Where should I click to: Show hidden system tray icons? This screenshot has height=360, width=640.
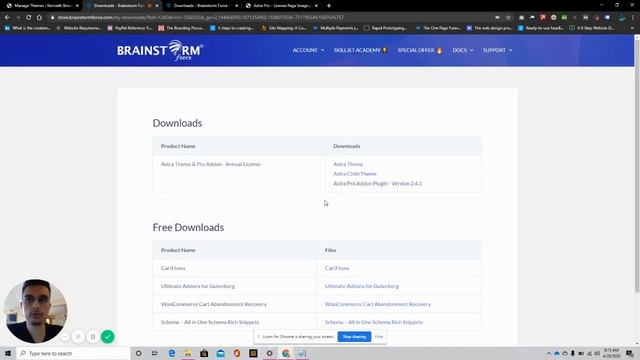click(549, 353)
